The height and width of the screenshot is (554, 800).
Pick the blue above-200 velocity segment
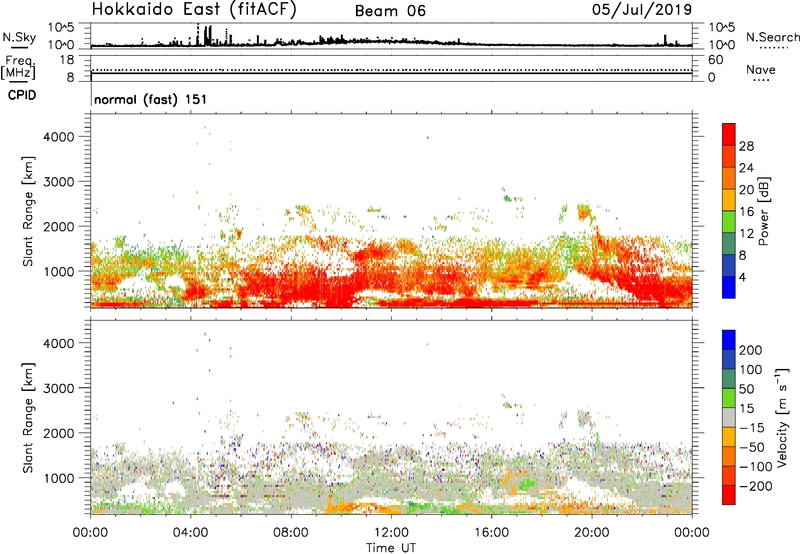(729, 340)
